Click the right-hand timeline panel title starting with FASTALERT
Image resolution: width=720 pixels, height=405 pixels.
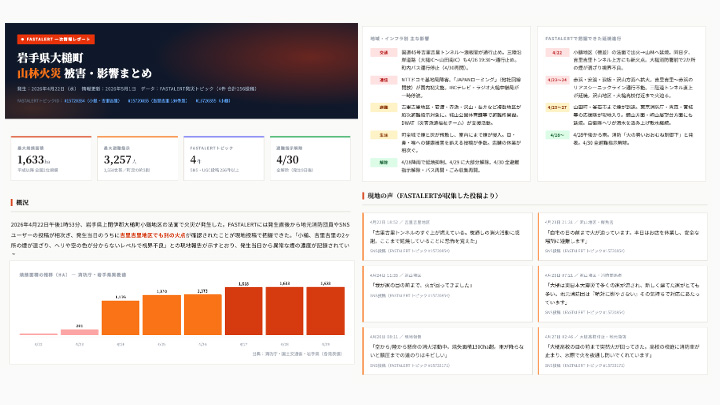583,39
